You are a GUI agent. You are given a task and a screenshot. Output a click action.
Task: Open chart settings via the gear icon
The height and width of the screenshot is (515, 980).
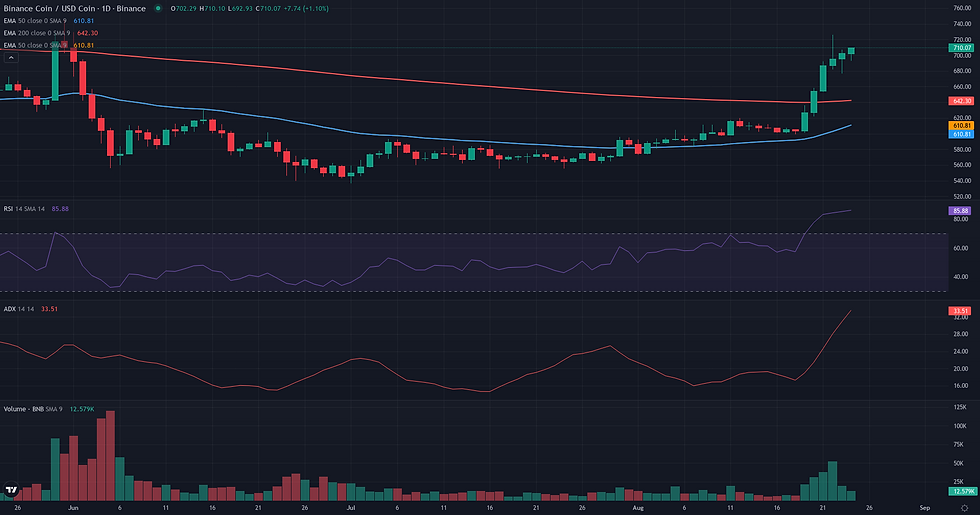coord(964,508)
